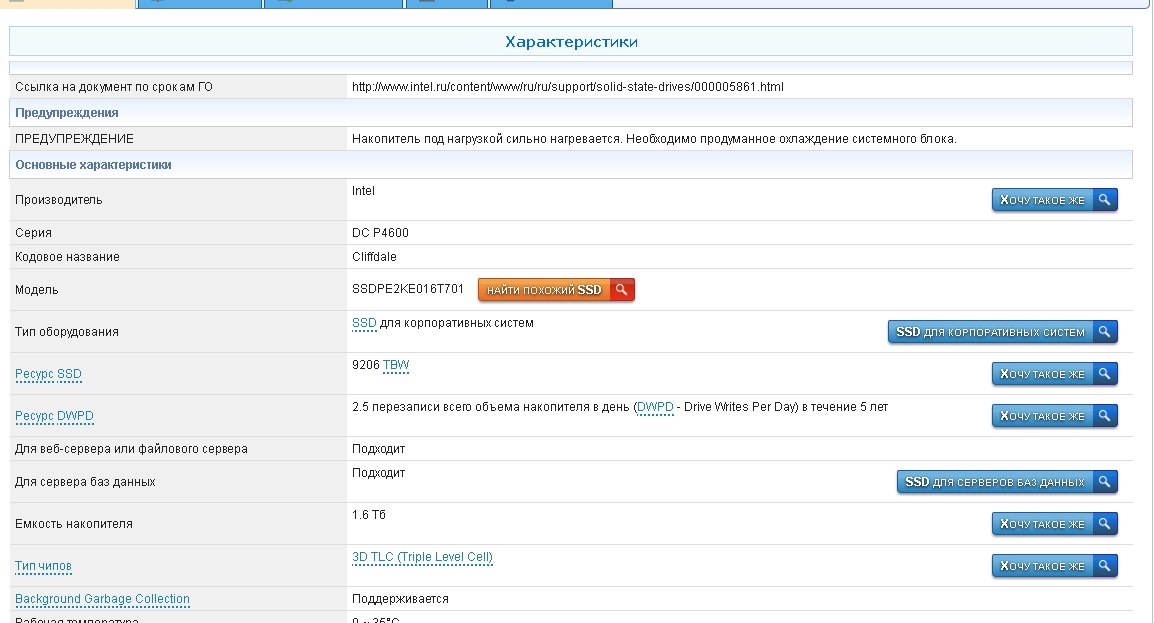Click 'Хочу такое же' in Емкость накопителя row

(x=1055, y=524)
